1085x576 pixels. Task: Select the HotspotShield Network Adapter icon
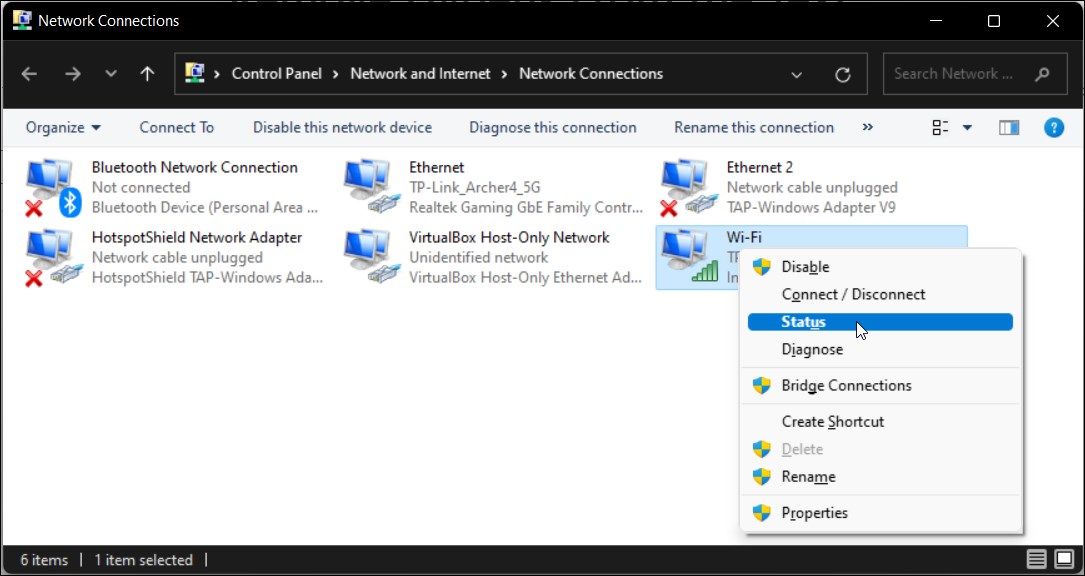point(53,258)
